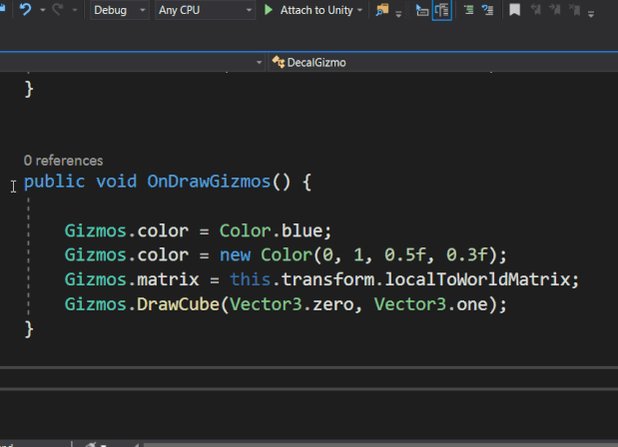Click the comment out selected lines icon
The image size is (618, 447).
[488, 10]
